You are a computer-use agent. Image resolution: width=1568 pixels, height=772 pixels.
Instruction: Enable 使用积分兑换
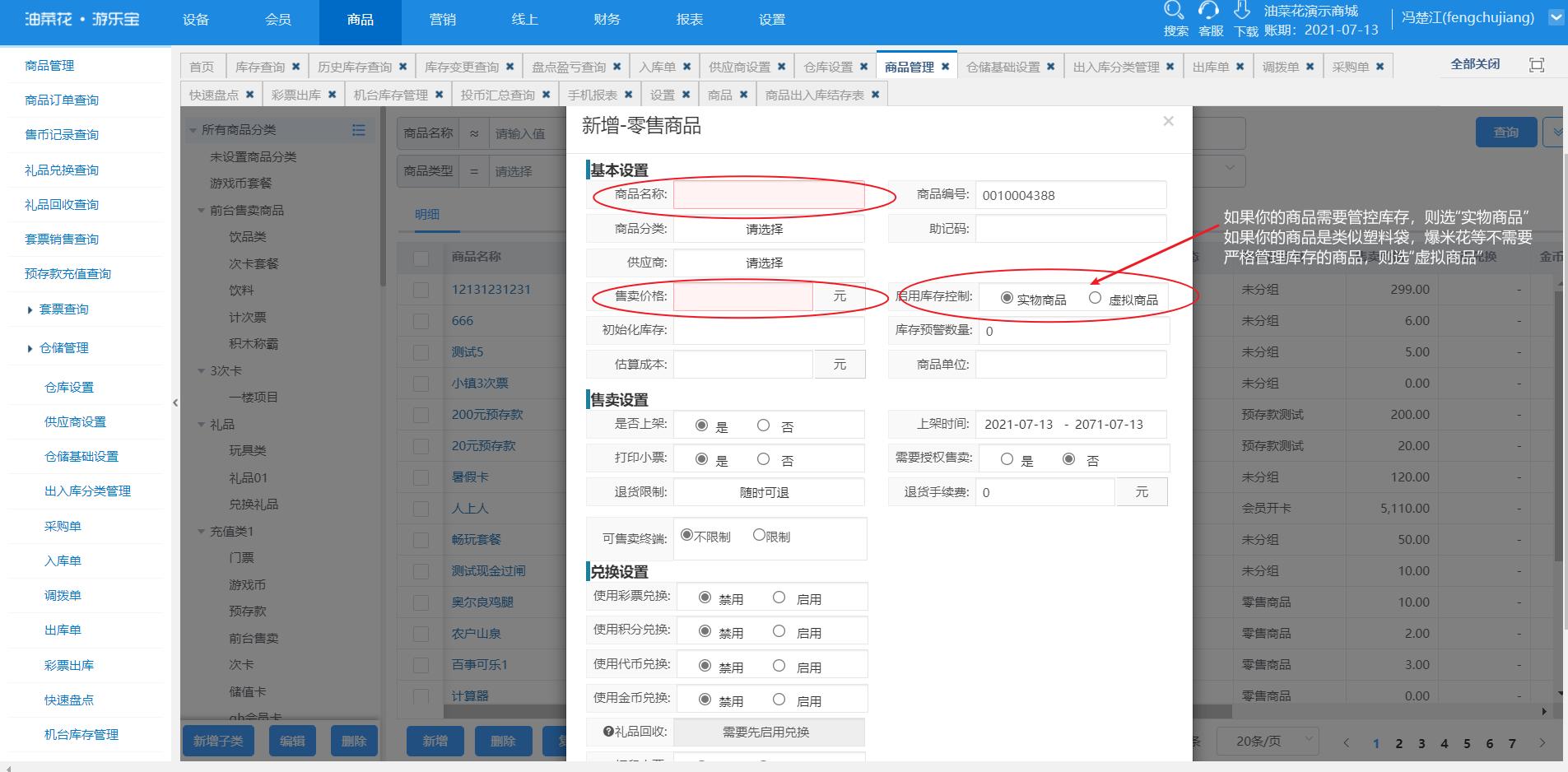click(779, 631)
